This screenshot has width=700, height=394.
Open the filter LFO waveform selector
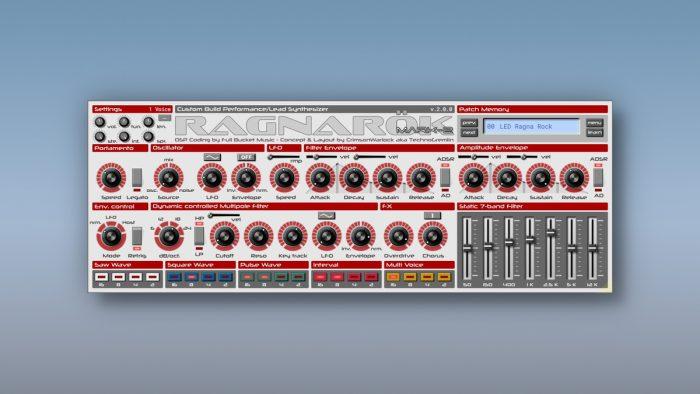coord(326,216)
